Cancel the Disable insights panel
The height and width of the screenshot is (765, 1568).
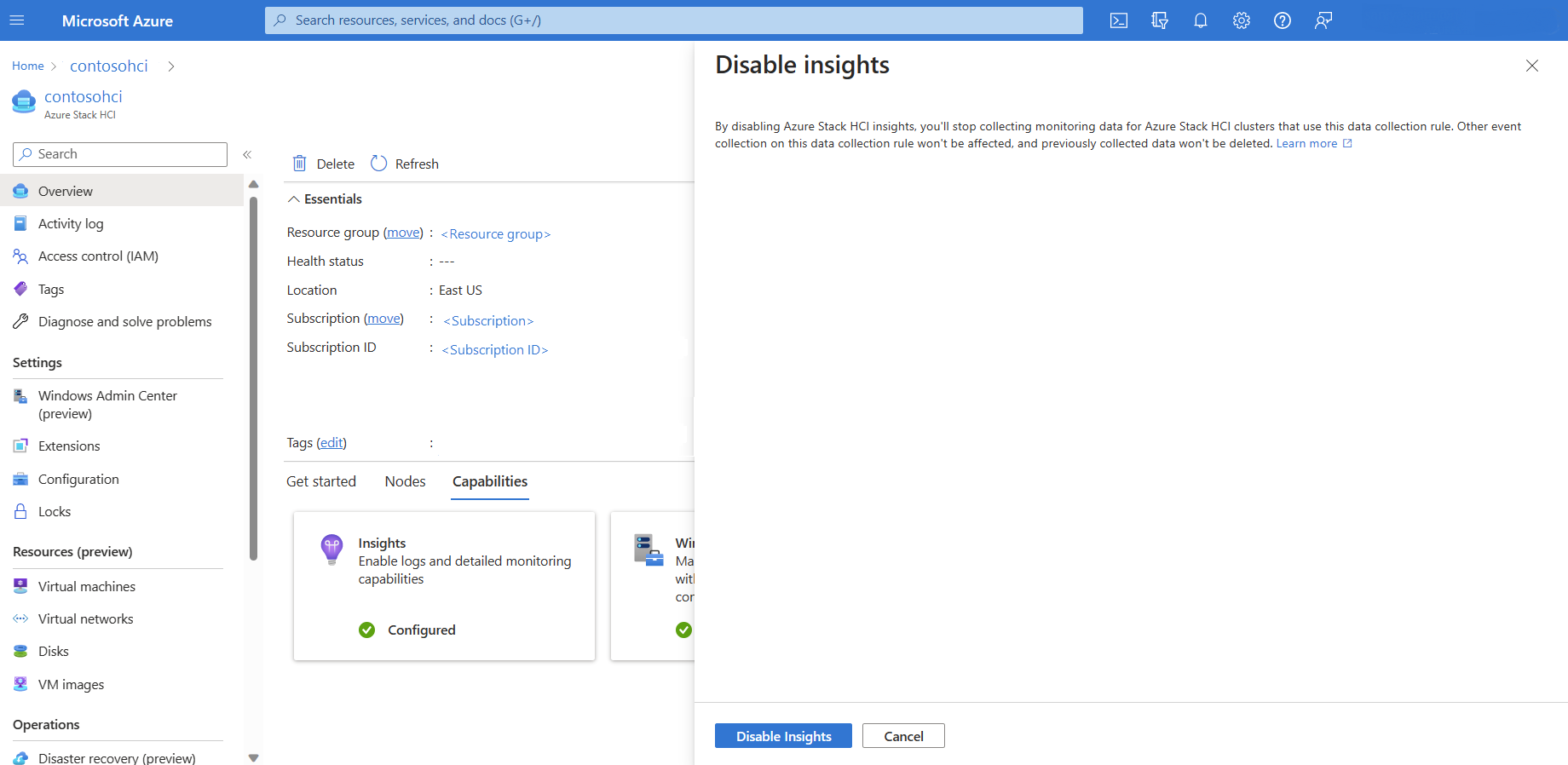coord(903,736)
